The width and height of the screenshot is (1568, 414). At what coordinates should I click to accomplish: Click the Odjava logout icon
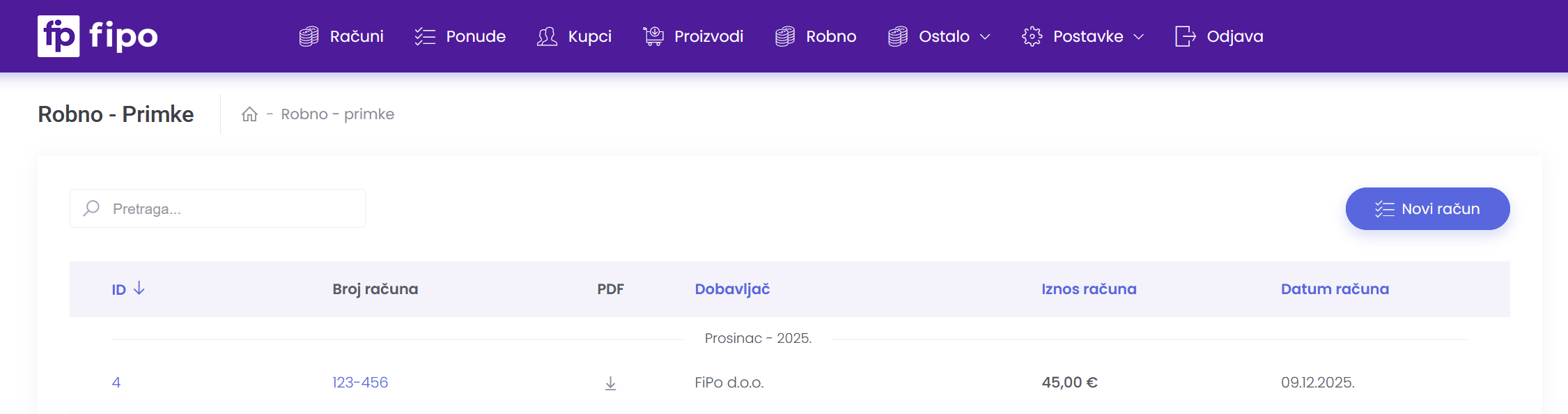[x=1185, y=36]
